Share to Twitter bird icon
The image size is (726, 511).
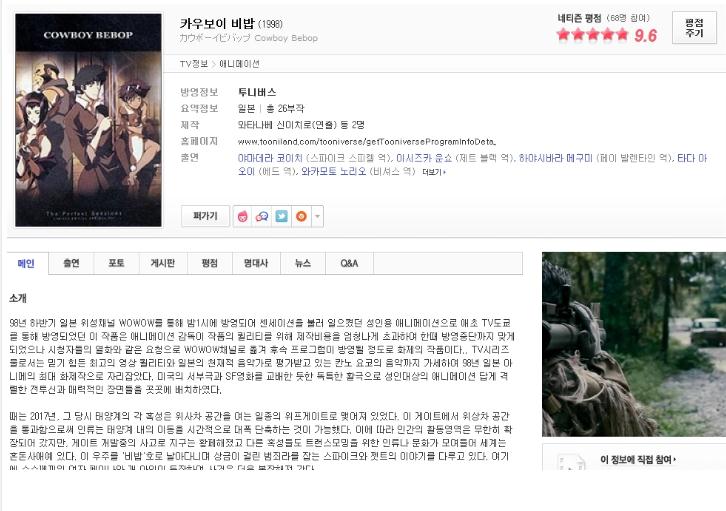tap(282, 216)
